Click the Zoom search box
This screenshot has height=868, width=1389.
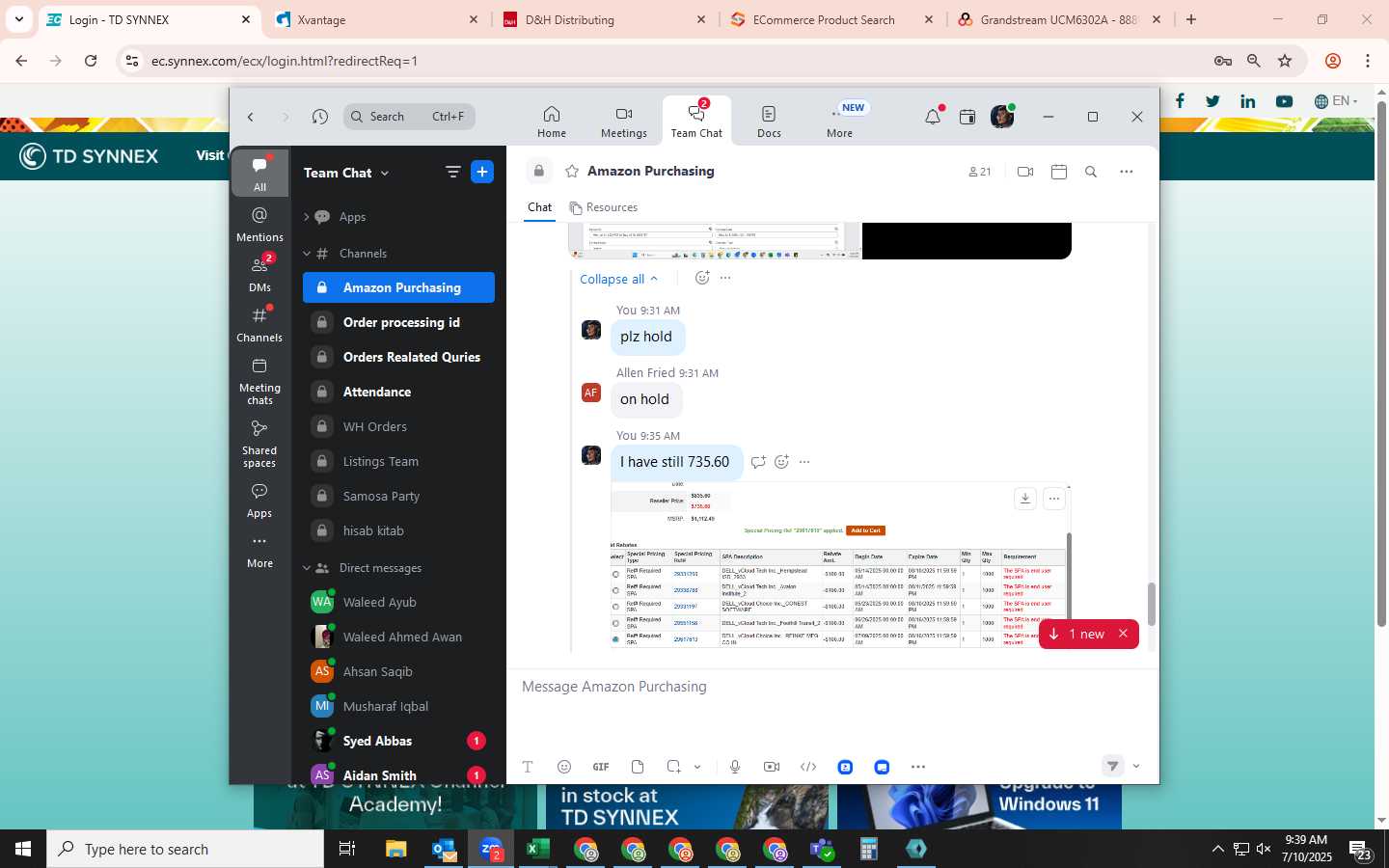point(409,117)
